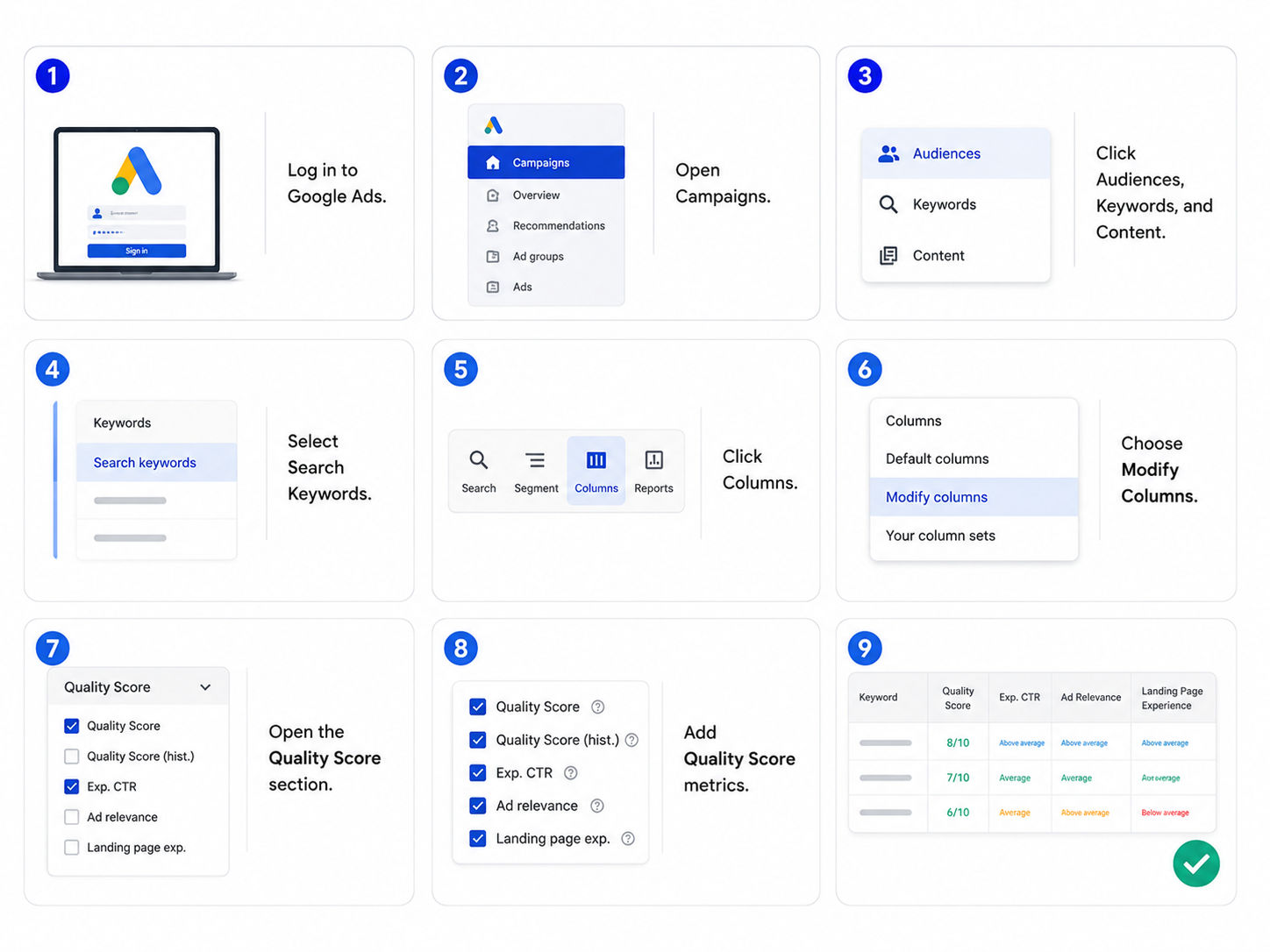Click the Ad Relevance column header

click(1091, 698)
